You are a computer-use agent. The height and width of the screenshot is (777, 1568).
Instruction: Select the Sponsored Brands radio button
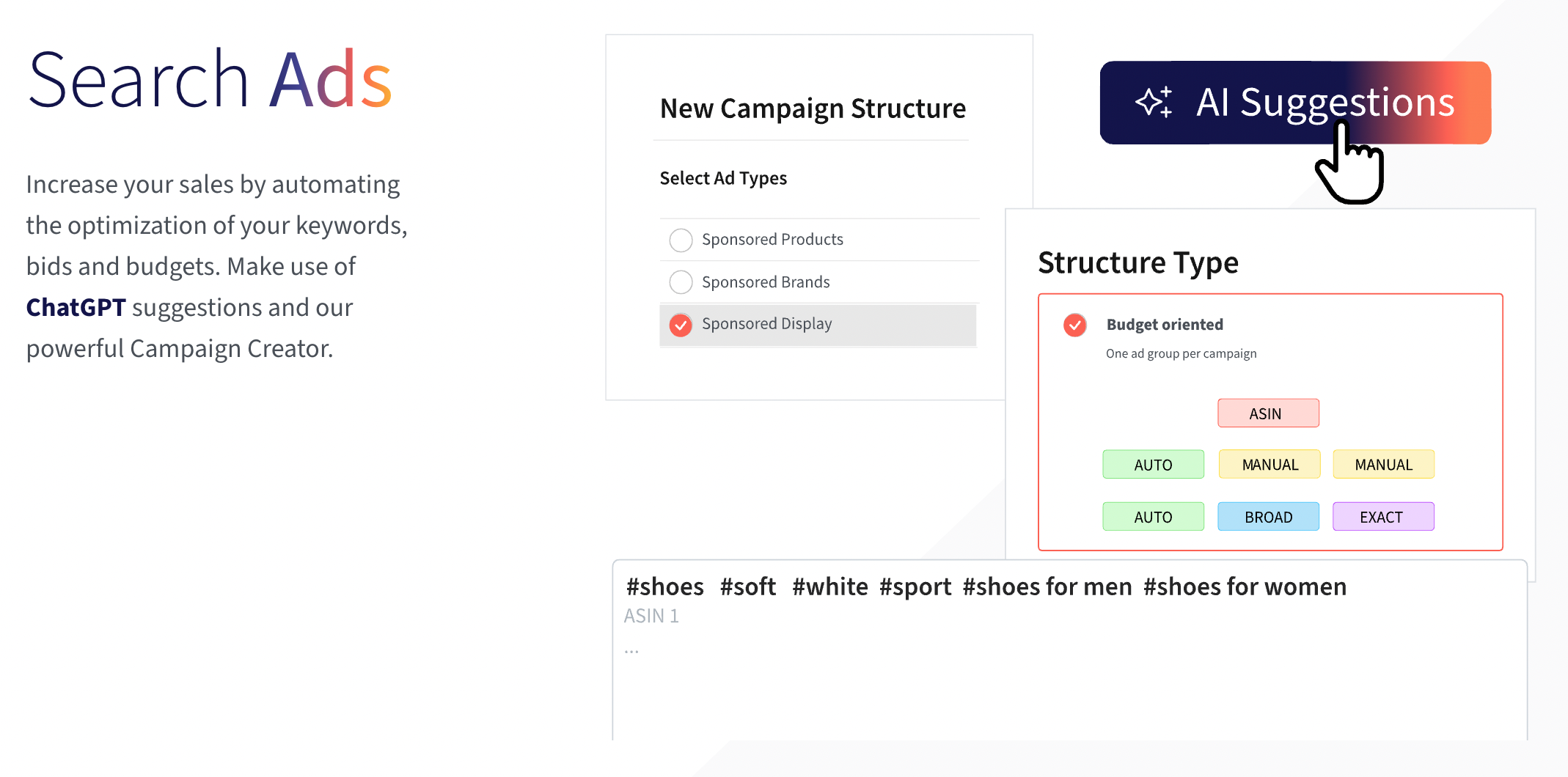[x=681, y=281]
